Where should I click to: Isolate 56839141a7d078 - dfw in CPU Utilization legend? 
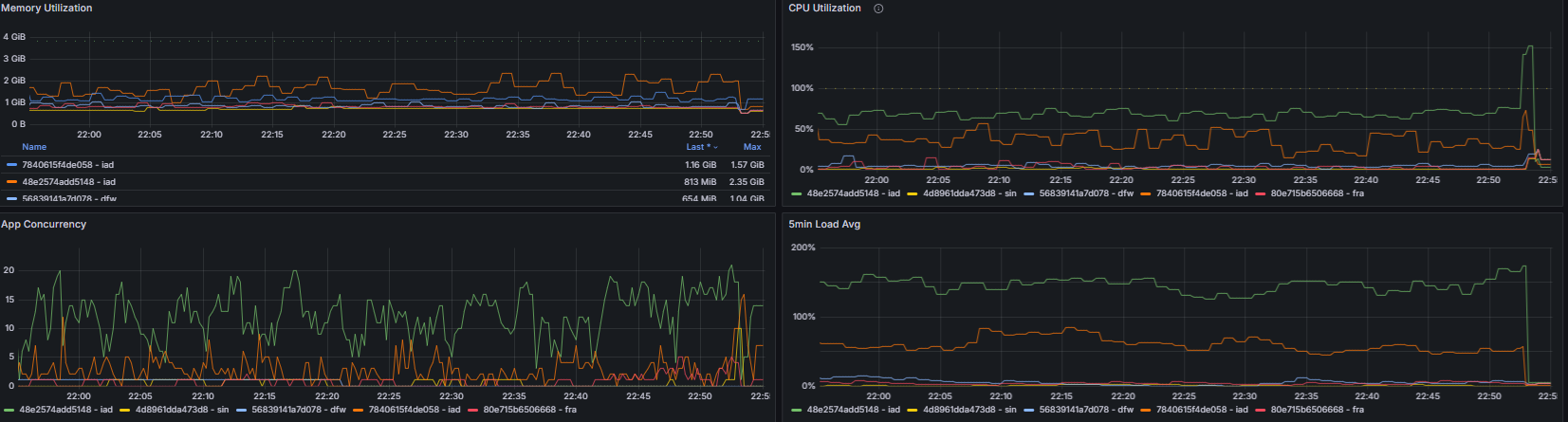pos(1086,193)
